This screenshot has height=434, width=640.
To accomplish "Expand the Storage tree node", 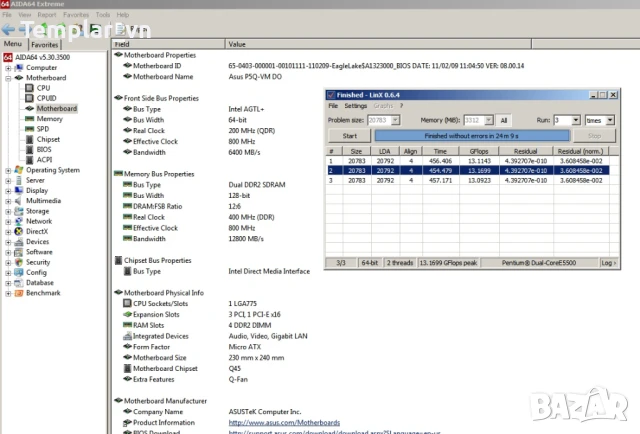I will (x=8, y=211).
